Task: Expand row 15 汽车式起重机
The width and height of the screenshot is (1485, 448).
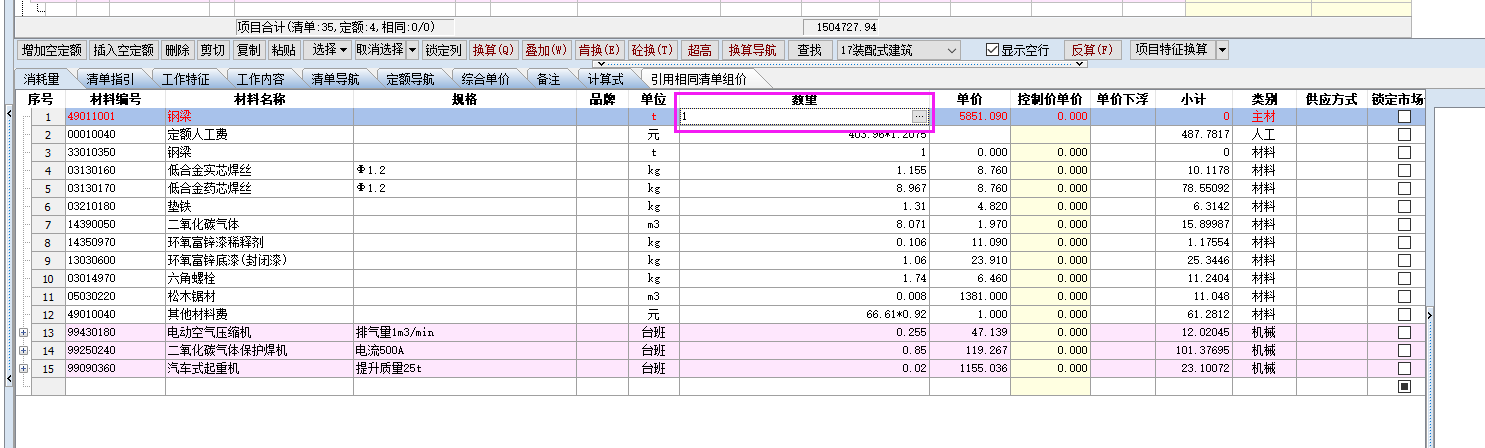Action: pyautogui.click(x=23, y=369)
